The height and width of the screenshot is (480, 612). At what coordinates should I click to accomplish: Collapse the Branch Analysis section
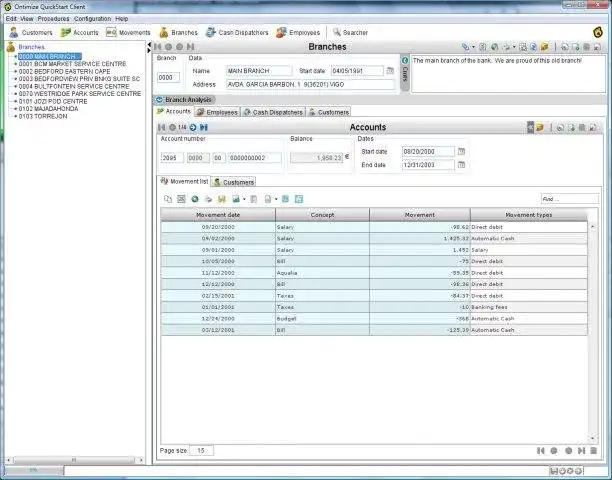pyautogui.click(x=159, y=100)
